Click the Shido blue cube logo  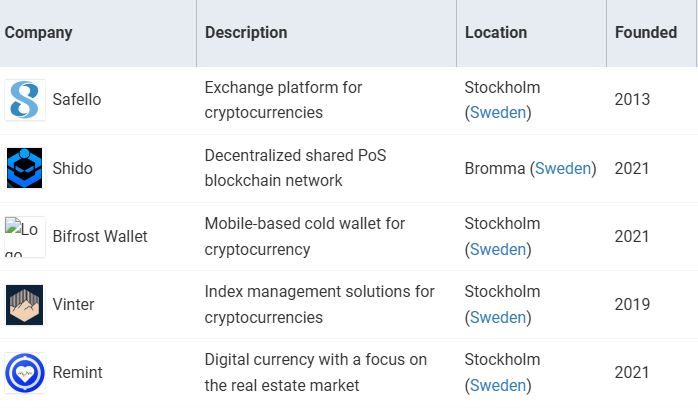coord(25,168)
